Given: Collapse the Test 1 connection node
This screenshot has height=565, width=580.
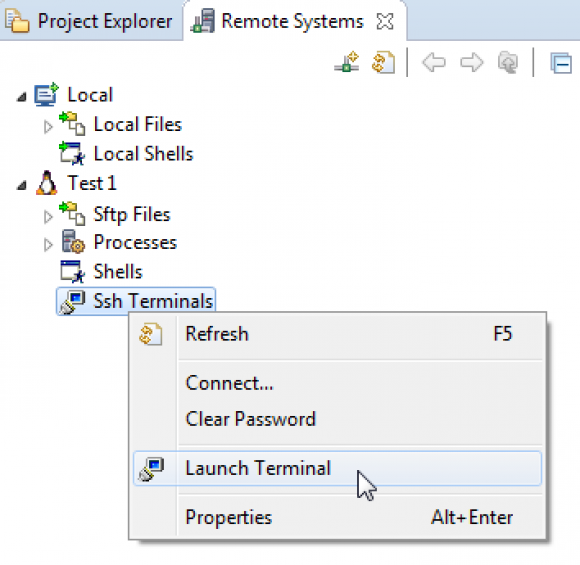Looking at the screenshot, I should [22, 185].
